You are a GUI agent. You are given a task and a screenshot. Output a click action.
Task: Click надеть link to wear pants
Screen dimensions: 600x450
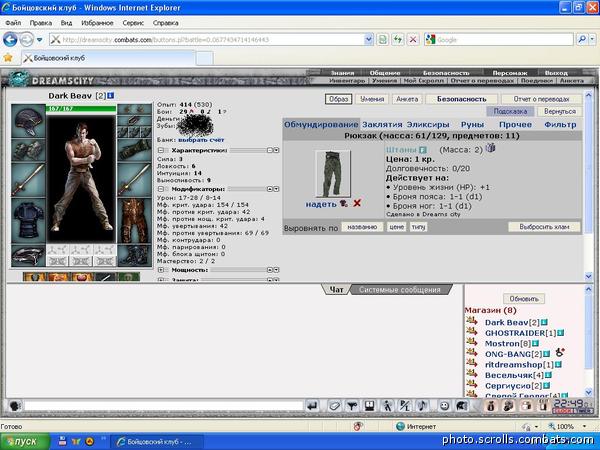[321, 204]
